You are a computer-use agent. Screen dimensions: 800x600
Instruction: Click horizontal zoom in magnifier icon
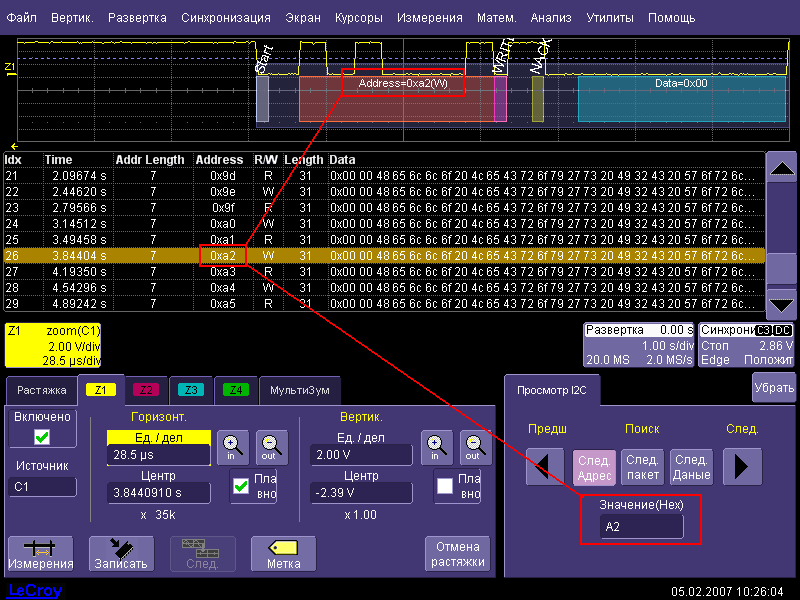[x=232, y=446]
